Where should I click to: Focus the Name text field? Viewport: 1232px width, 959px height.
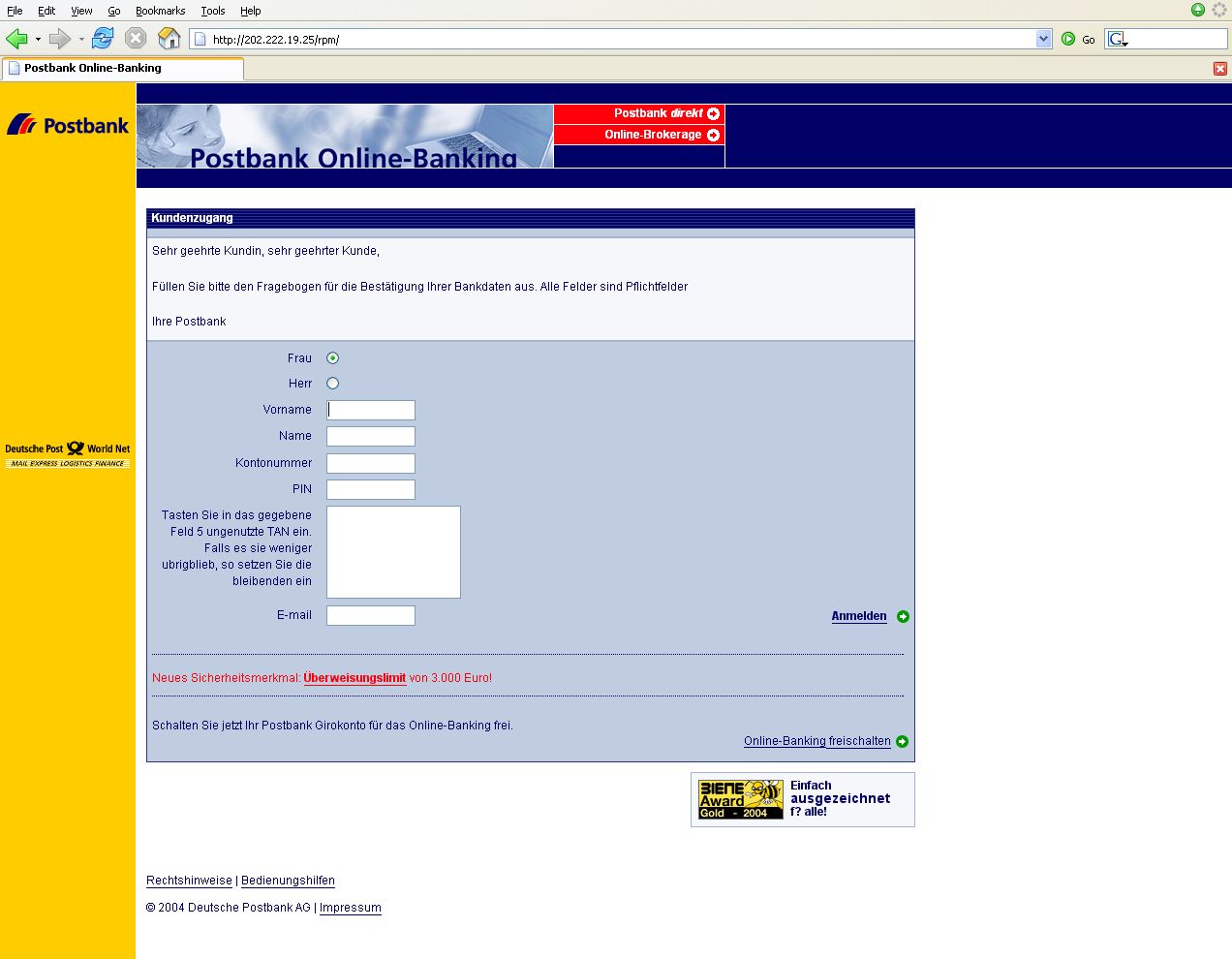pyautogui.click(x=371, y=436)
